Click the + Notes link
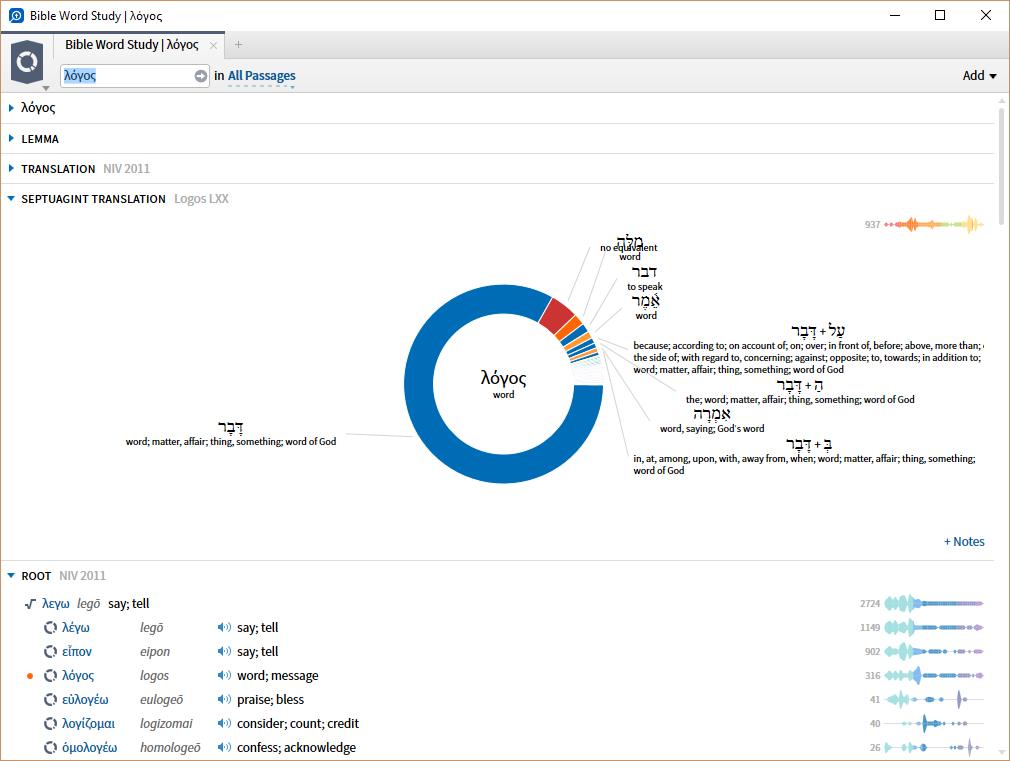The image size is (1010, 761). (x=964, y=541)
